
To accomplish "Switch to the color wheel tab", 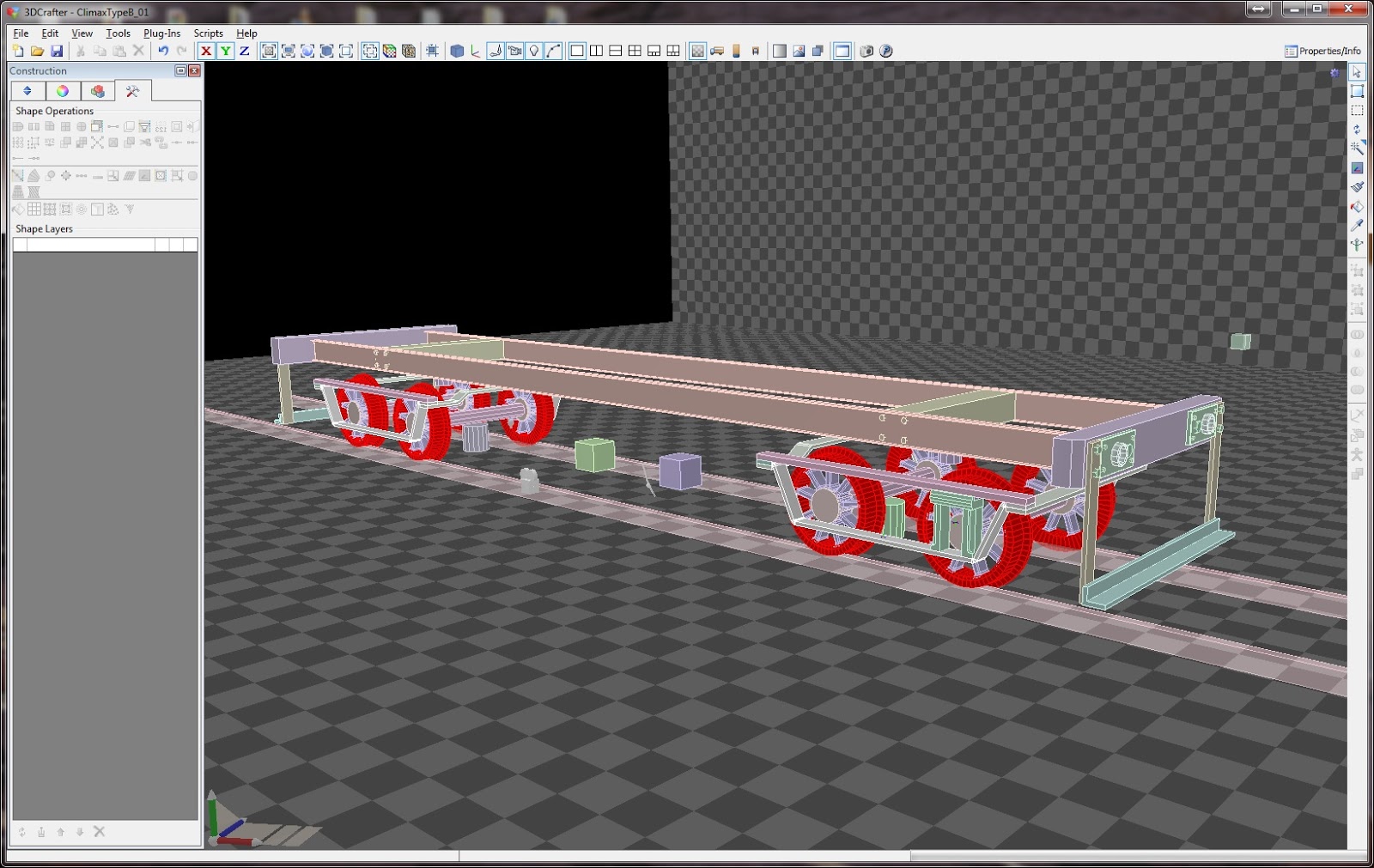I will tap(63, 91).
